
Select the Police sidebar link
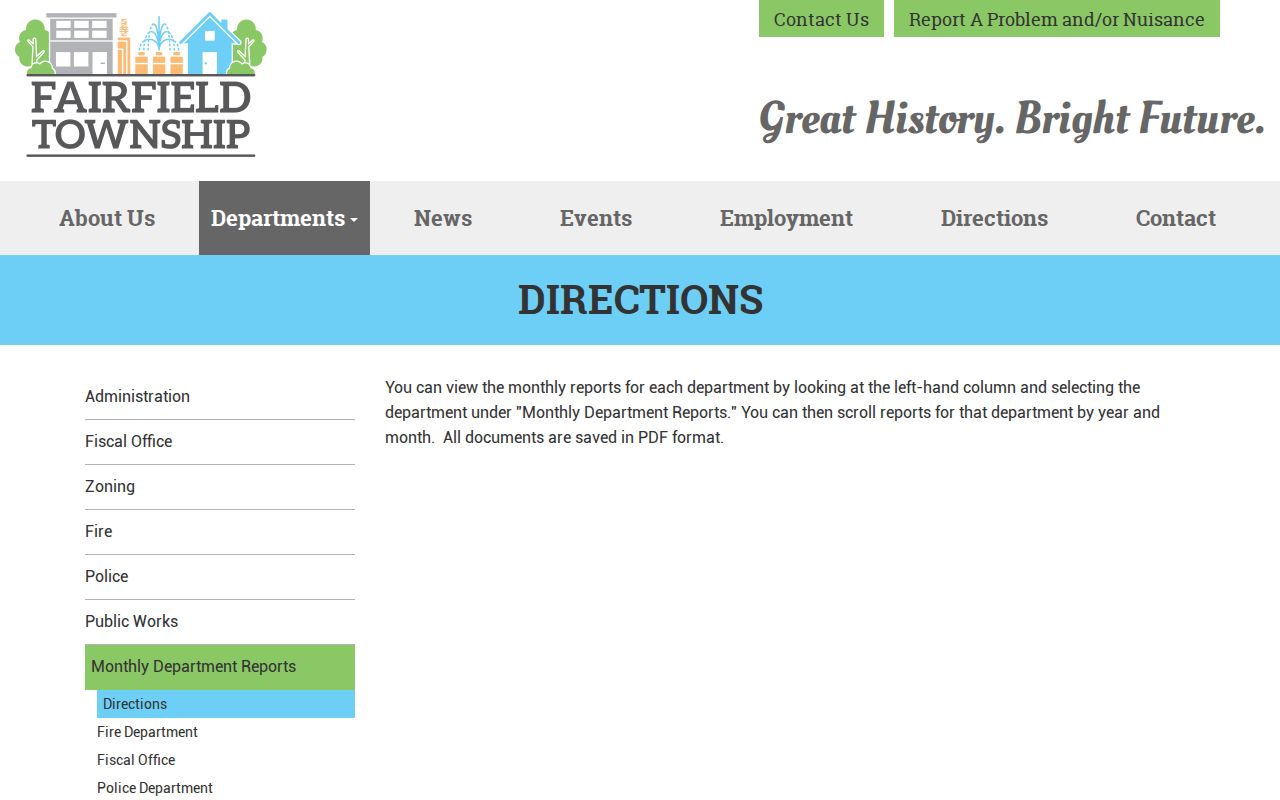[220, 577]
